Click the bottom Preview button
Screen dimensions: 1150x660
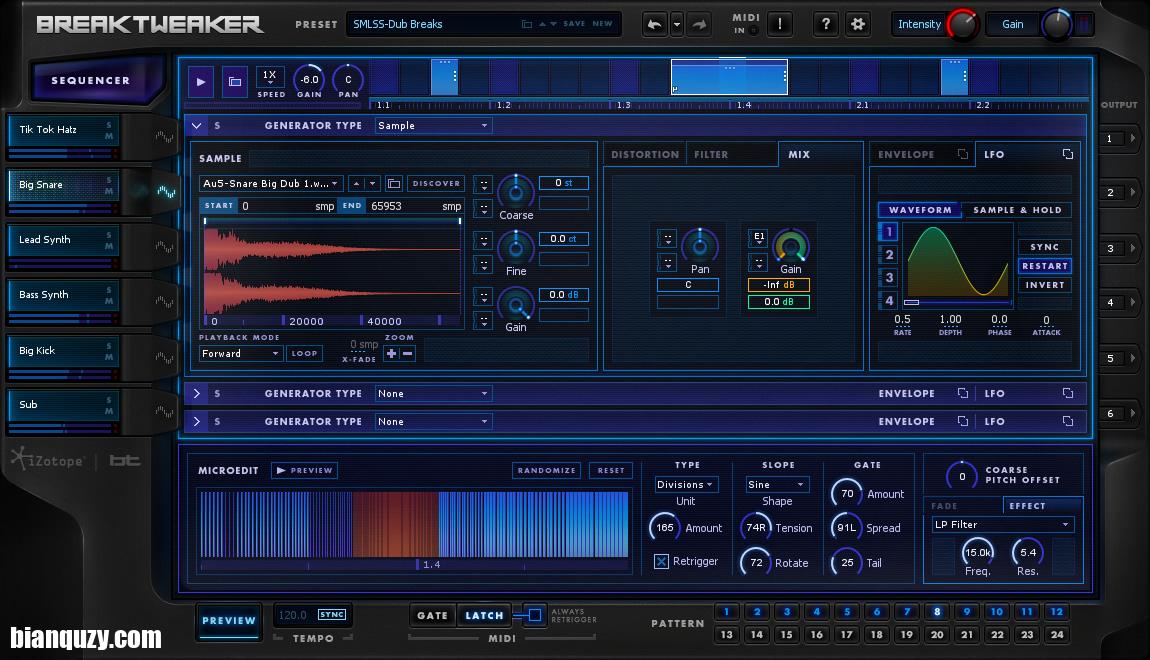tap(229, 620)
